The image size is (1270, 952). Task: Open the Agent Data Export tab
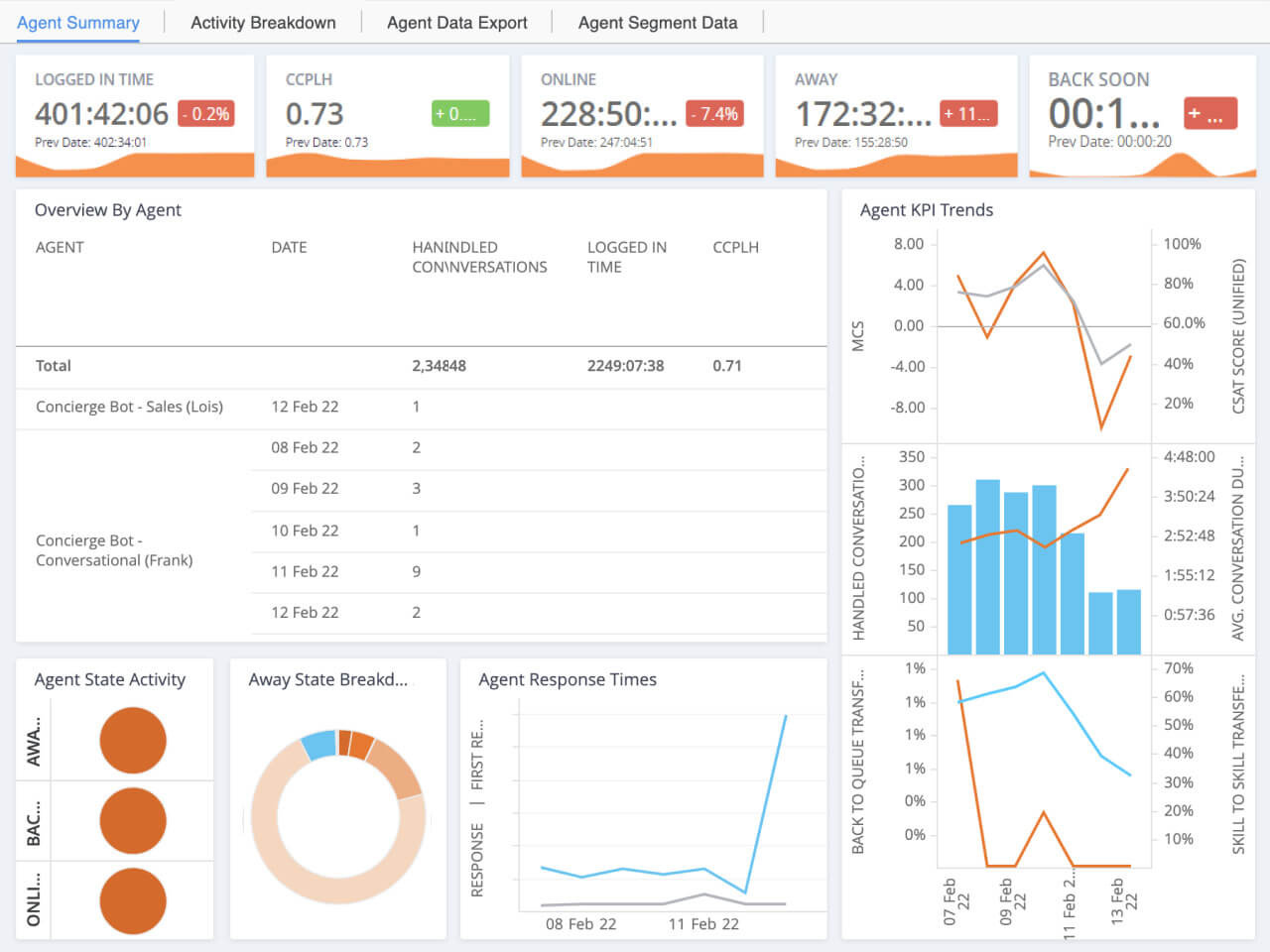456,23
